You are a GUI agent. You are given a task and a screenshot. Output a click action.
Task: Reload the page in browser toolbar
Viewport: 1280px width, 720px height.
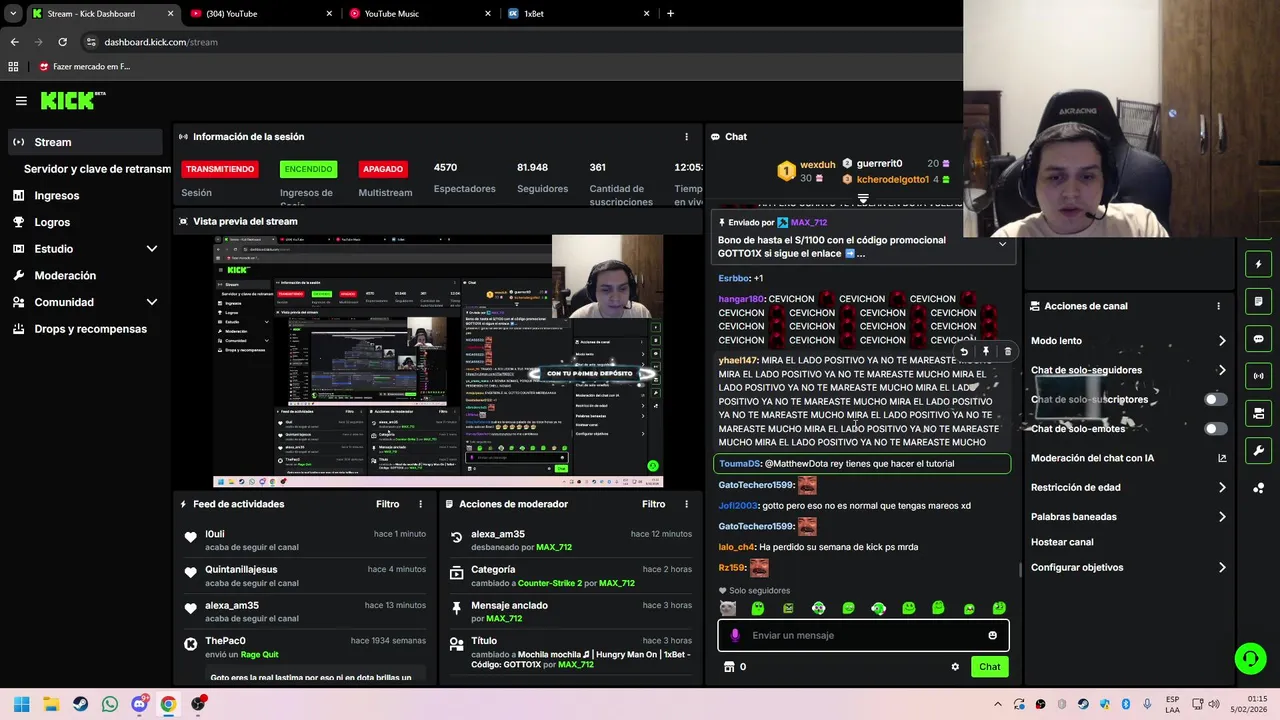tap(62, 42)
